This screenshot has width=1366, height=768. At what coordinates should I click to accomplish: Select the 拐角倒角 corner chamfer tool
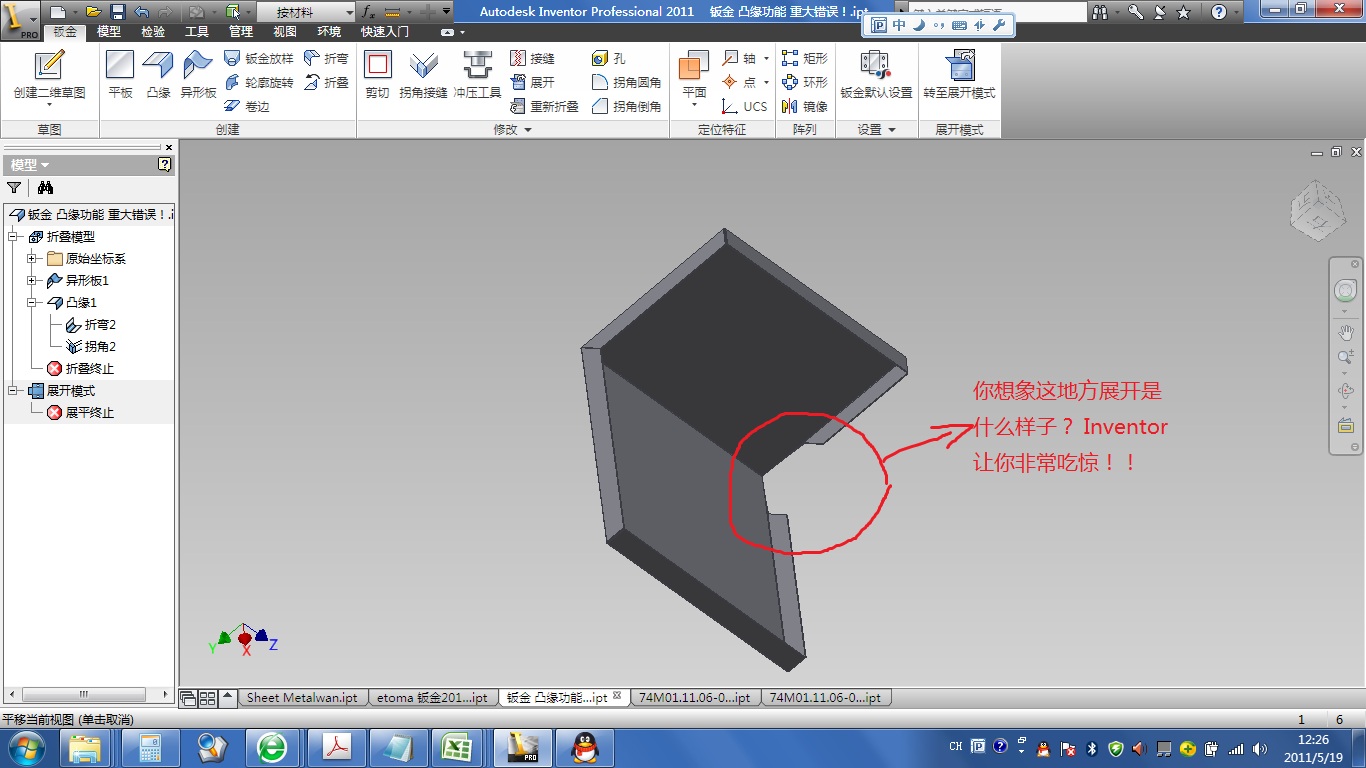click(627, 106)
